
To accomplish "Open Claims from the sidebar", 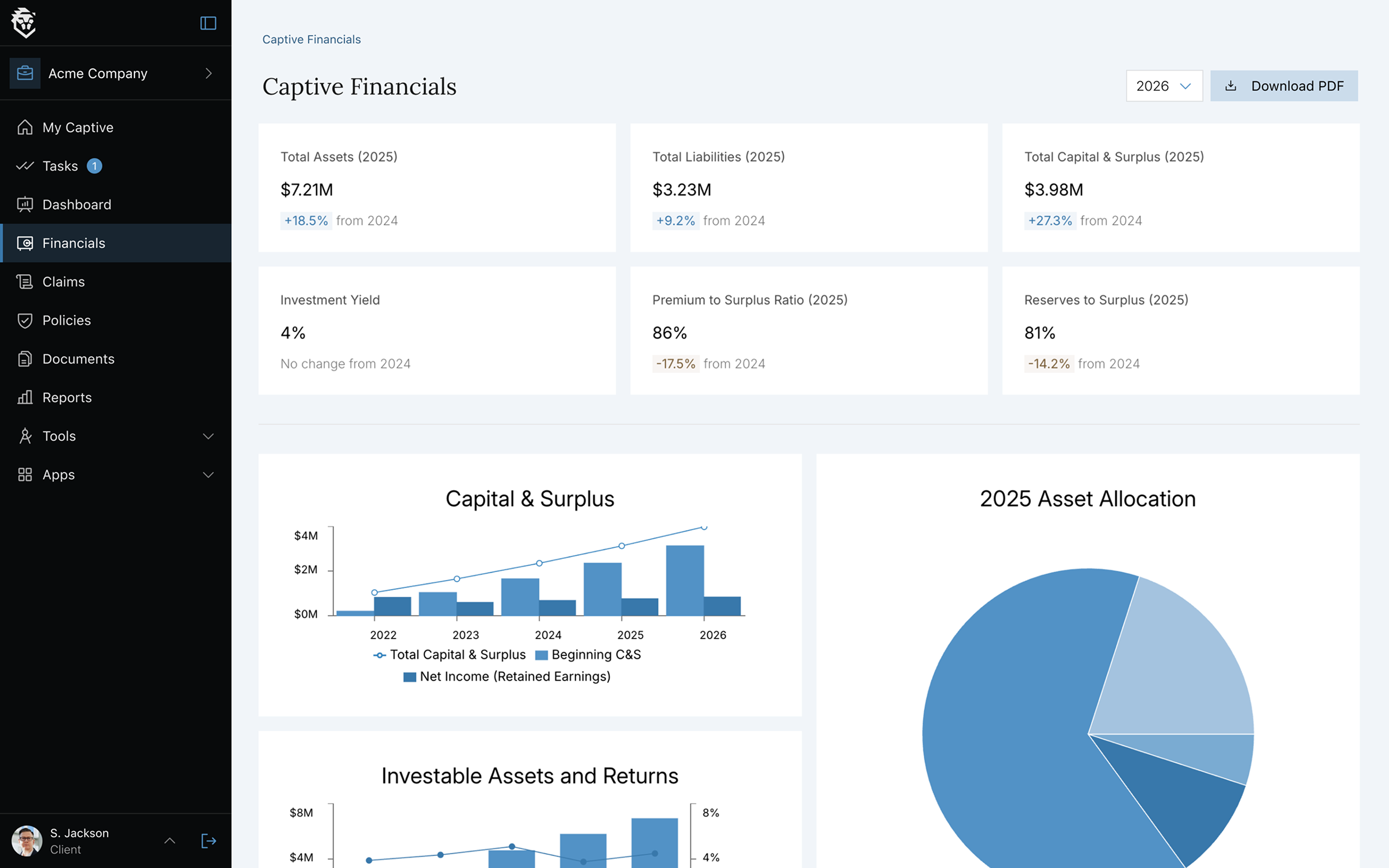I will pos(63,282).
